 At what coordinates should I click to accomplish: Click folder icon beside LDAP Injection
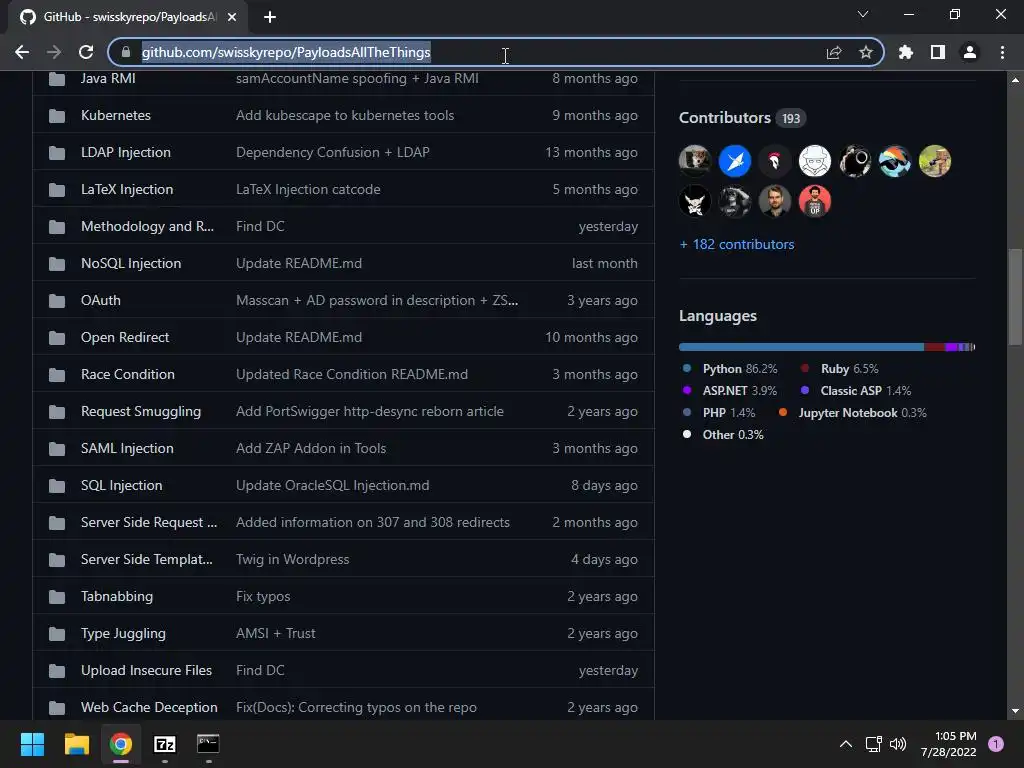coord(57,153)
